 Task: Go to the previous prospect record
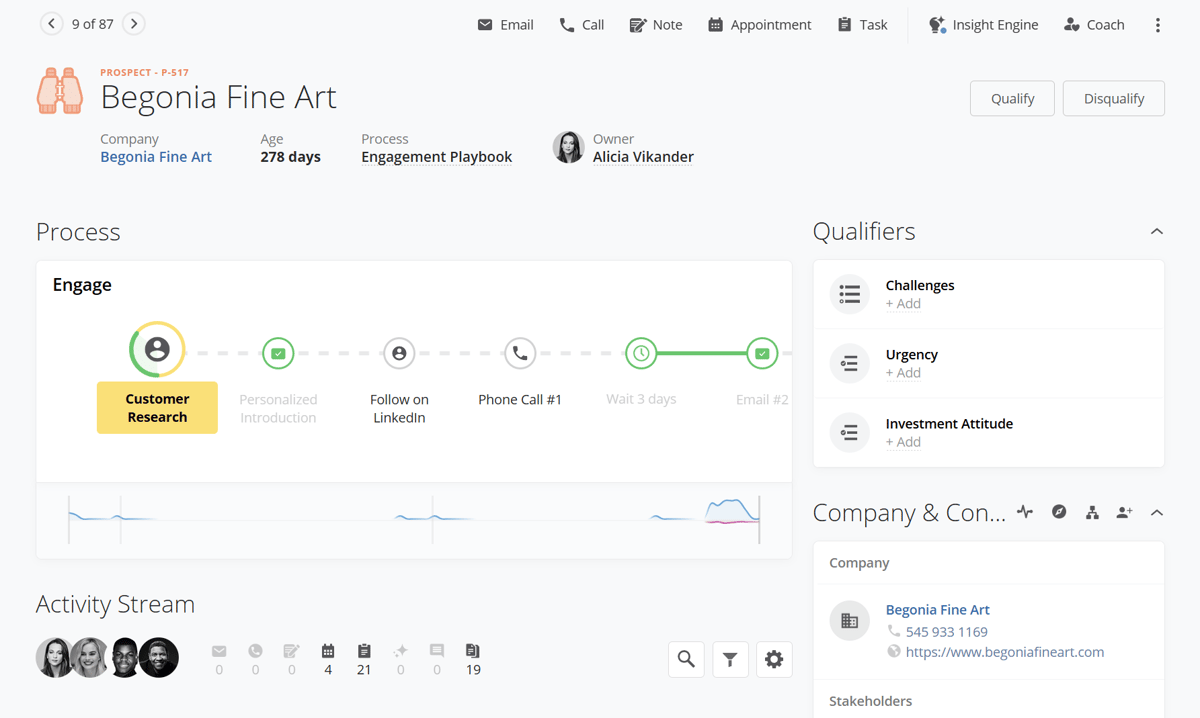[x=51, y=24]
